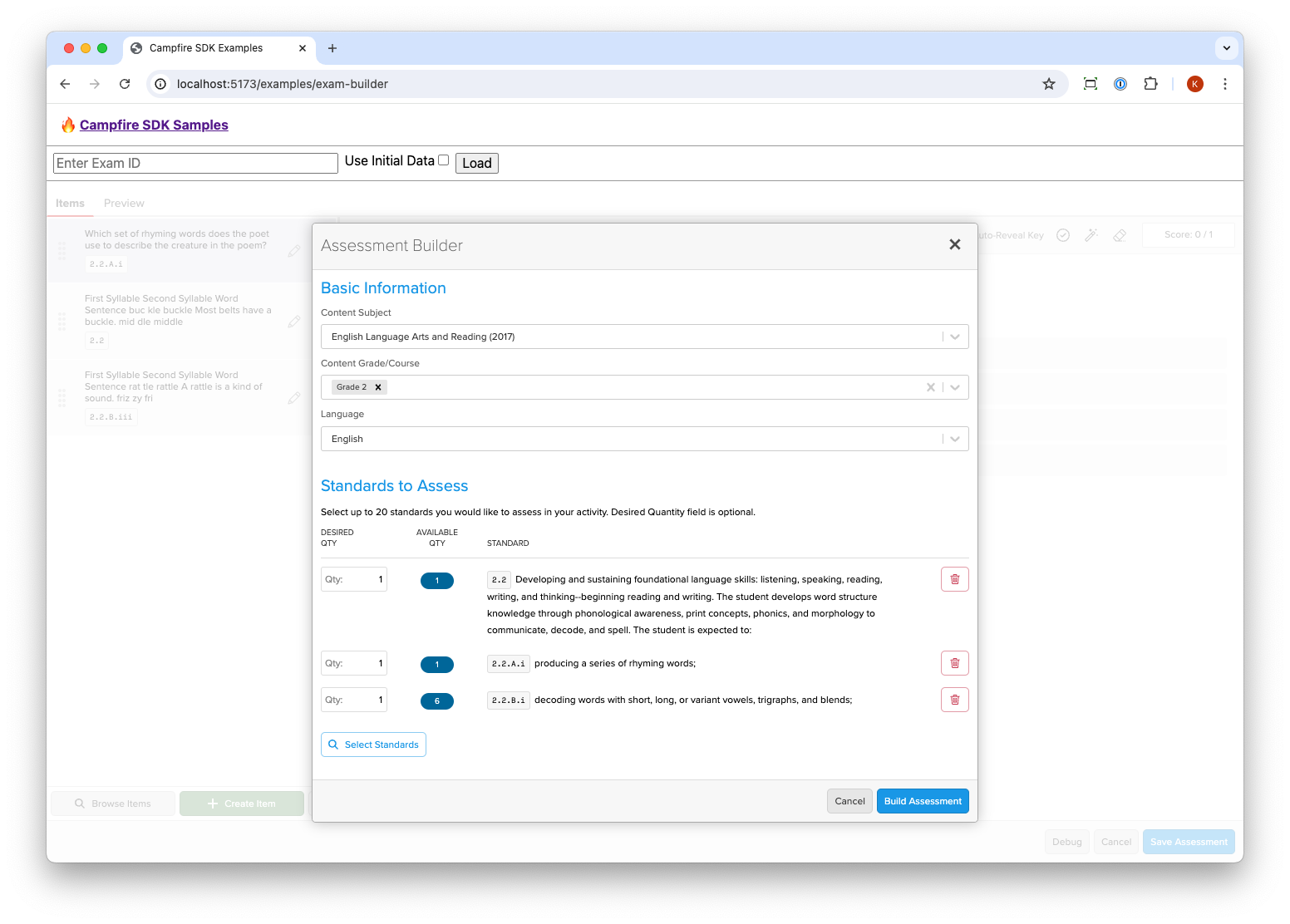Screen dimensions: 1290x924
Task: Click the Qty field for standard 2.2.B.i
Action: 354,700
